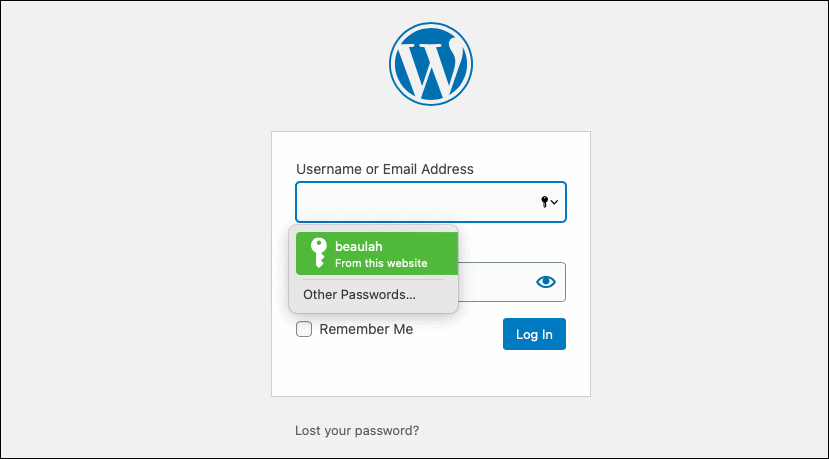The height and width of the screenshot is (459, 829).
Task: Click the white key icon in green suggestion
Action: (x=318, y=253)
